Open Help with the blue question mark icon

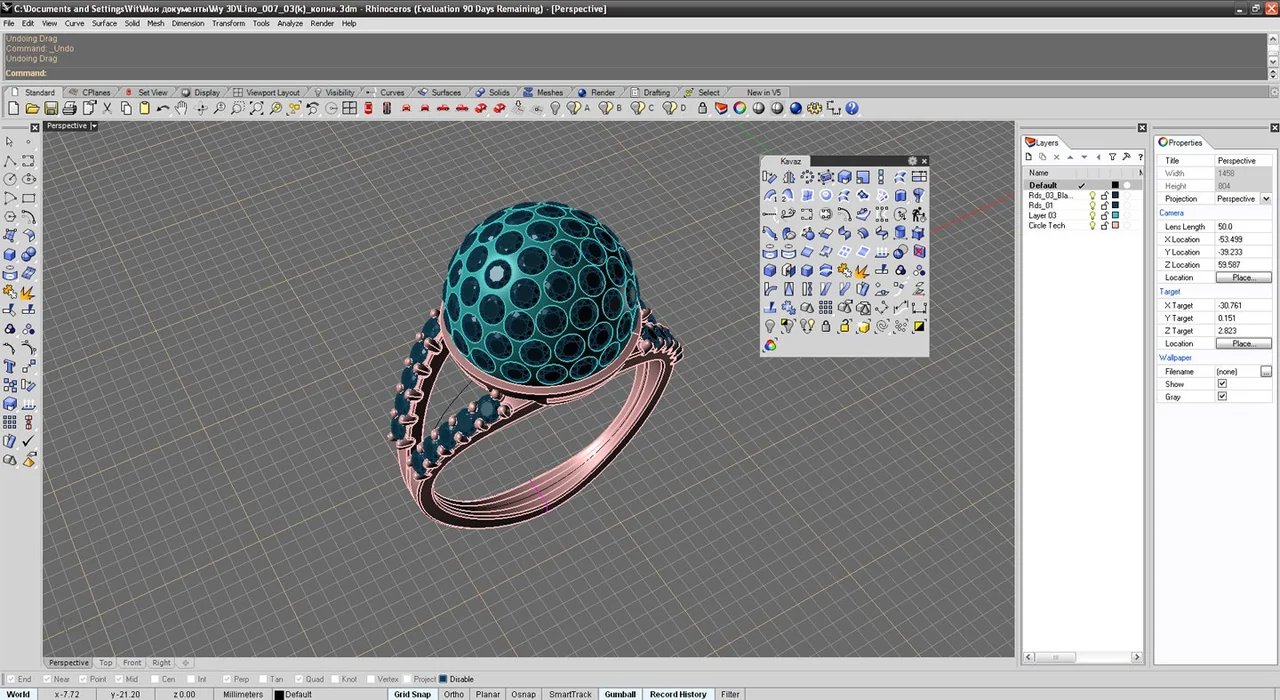point(852,108)
